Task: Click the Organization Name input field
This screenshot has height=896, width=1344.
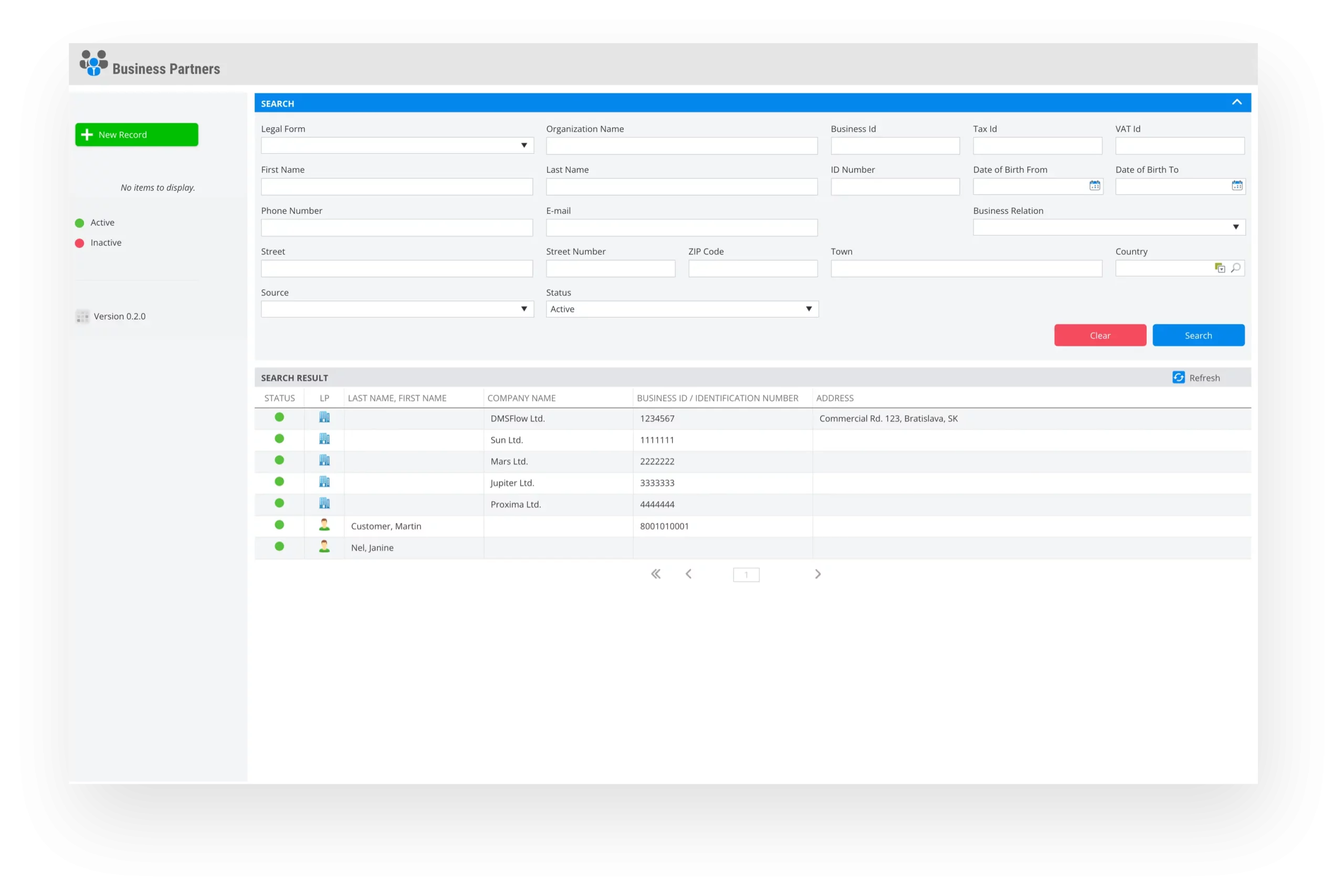Action: [x=682, y=146]
